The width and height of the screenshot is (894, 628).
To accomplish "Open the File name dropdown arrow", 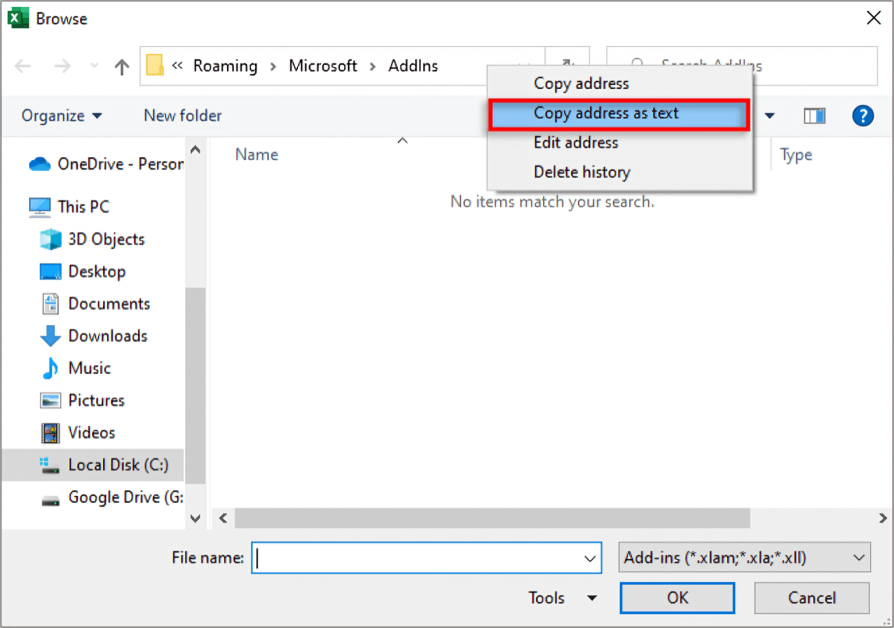I will tap(590, 558).
